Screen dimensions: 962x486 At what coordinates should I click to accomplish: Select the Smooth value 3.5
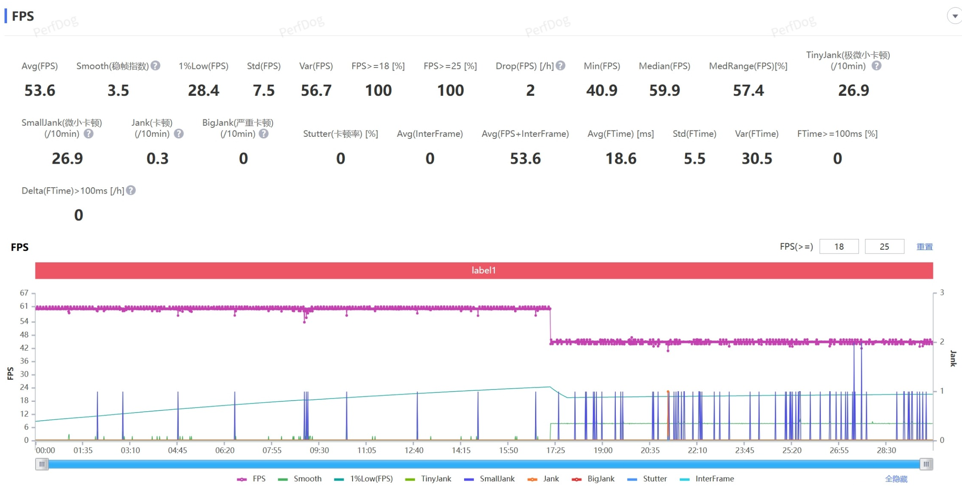point(118,91)
